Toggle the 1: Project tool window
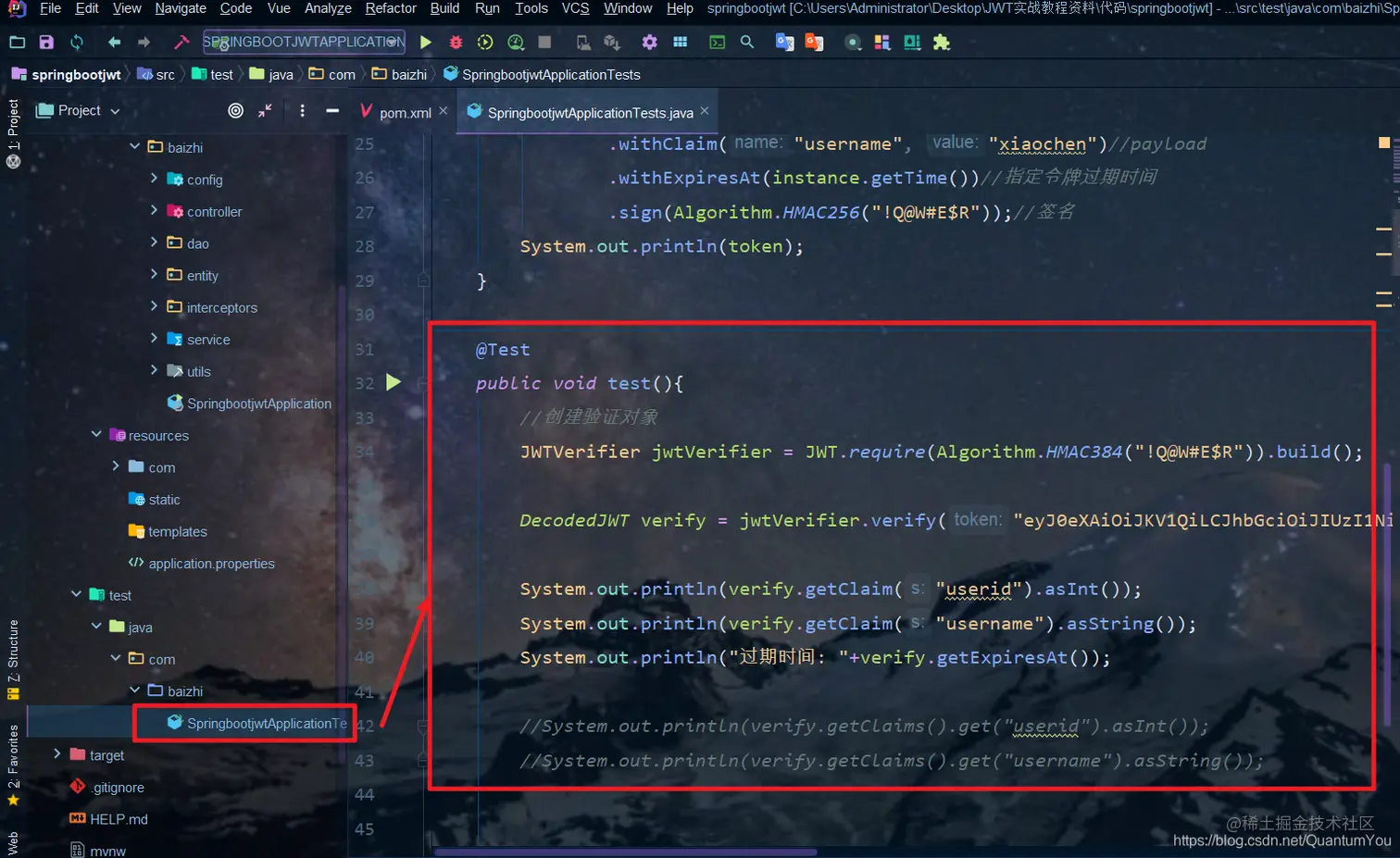This screenshot has height=858, width=1400. point(13,133)
